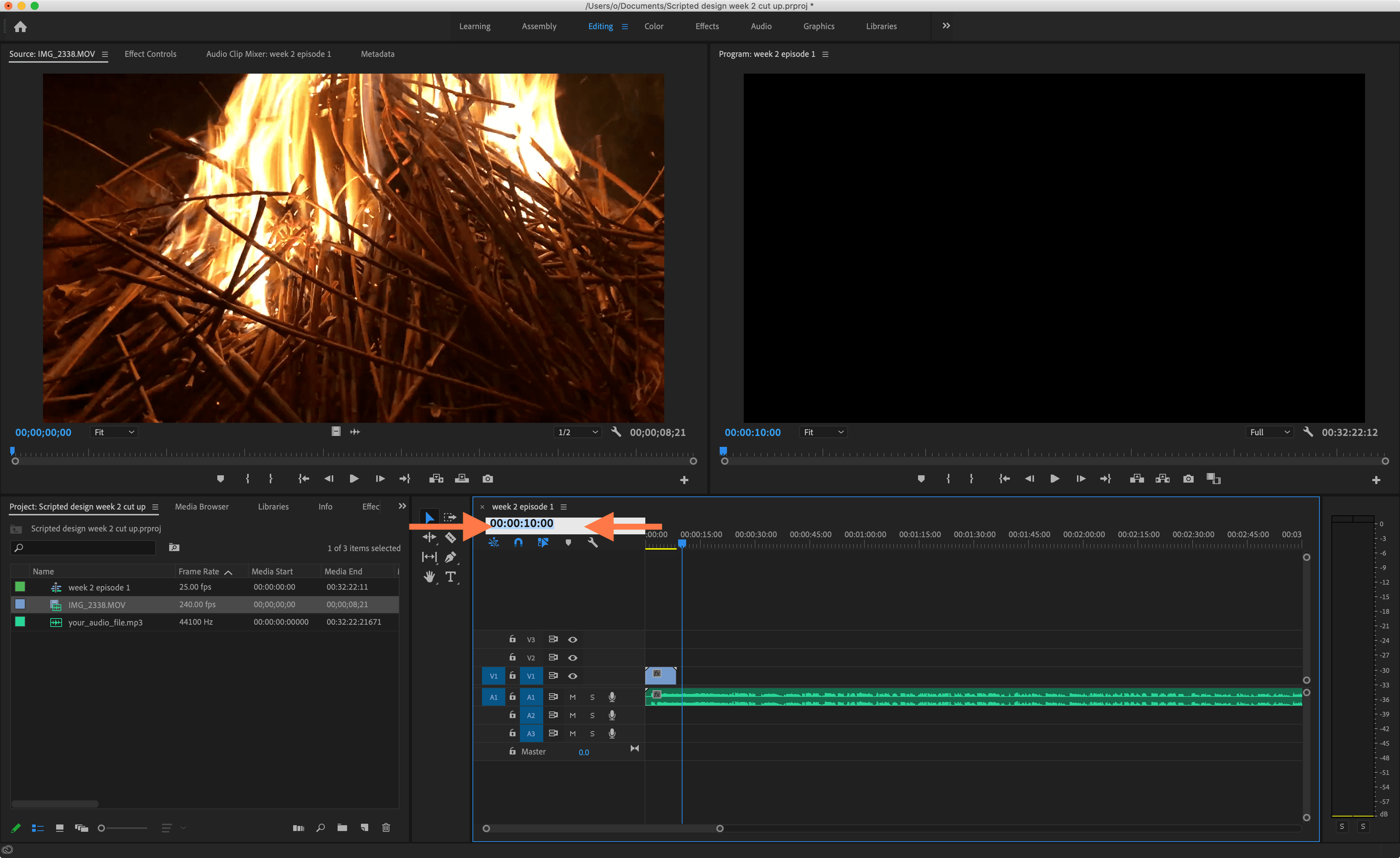The width and height of the screenshot is (1400, 858).
Task: Click Export Frame camera in Program monitor
Action: click(1188, 479)
